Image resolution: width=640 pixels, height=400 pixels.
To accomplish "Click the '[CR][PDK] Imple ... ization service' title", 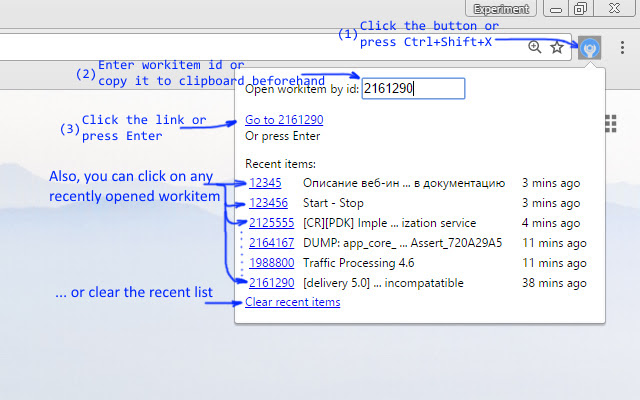I will pyautogui.click(x=389, y=223).
